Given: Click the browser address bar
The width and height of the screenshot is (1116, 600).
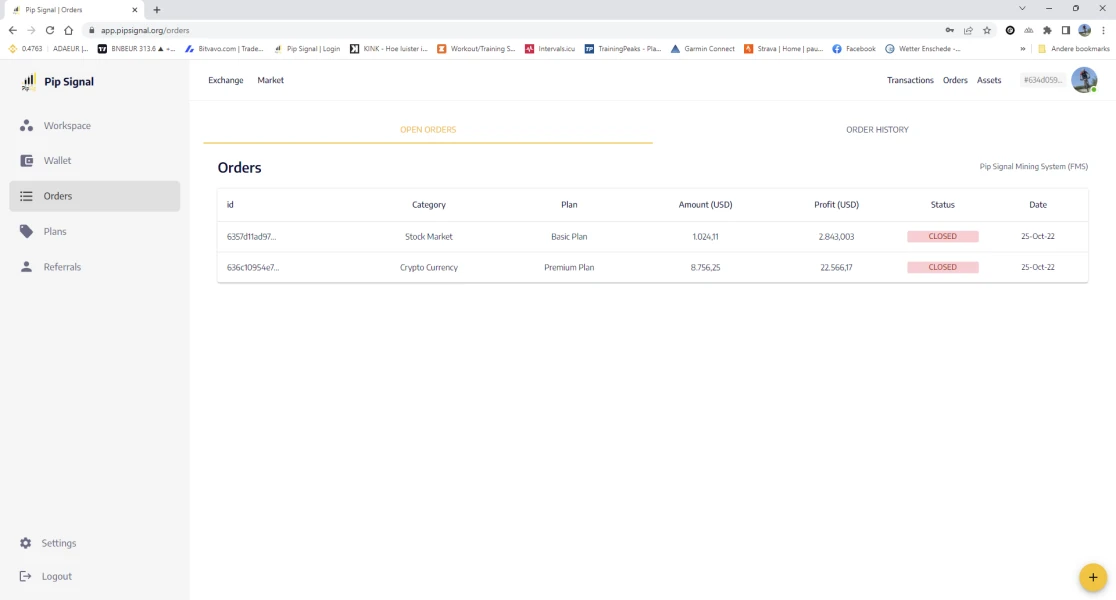Looking at the screenshot, I should tap(500, 30).
